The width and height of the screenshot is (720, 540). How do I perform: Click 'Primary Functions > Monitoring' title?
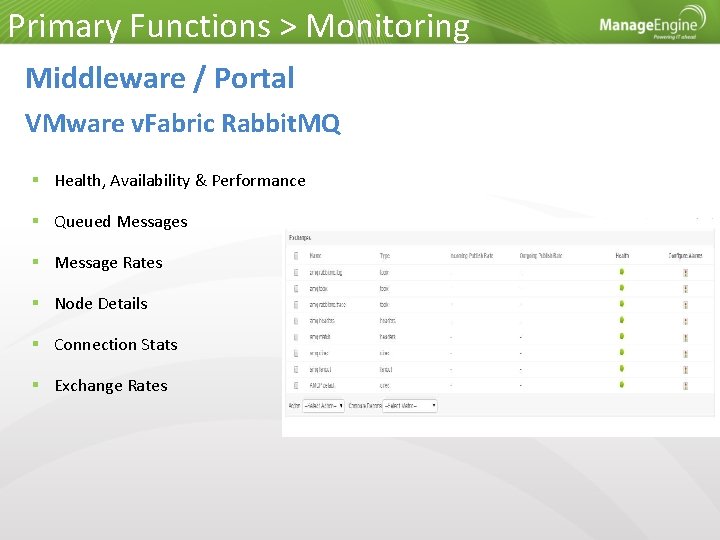(x=239, y=26)
